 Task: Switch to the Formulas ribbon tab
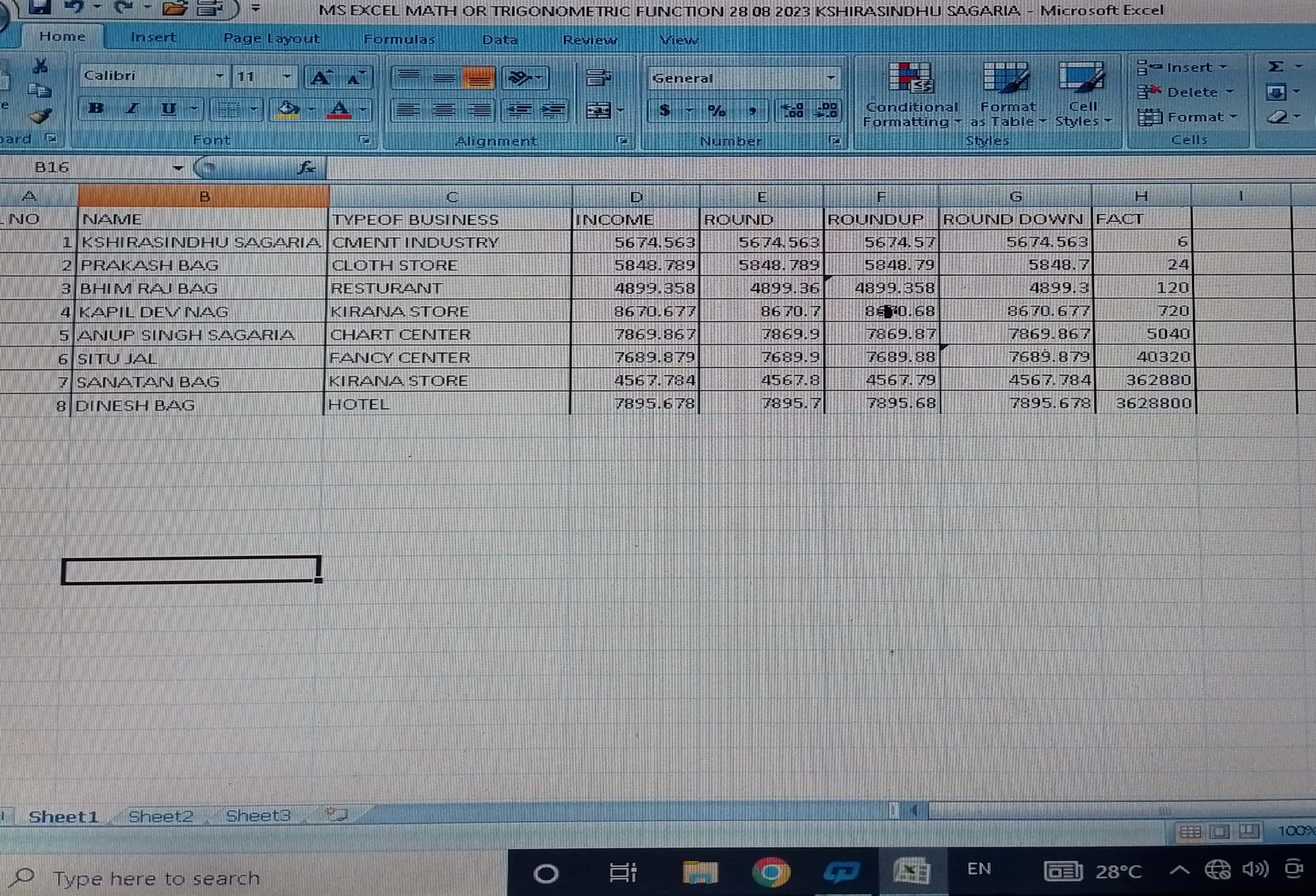399,39
